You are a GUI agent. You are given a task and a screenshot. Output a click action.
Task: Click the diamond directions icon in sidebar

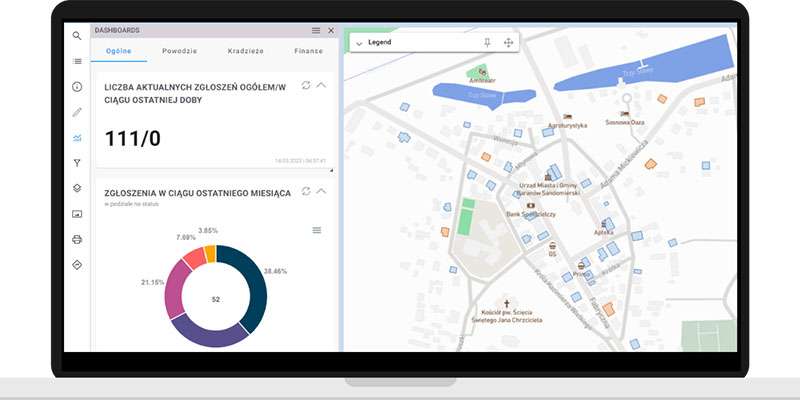coord(77,265)
